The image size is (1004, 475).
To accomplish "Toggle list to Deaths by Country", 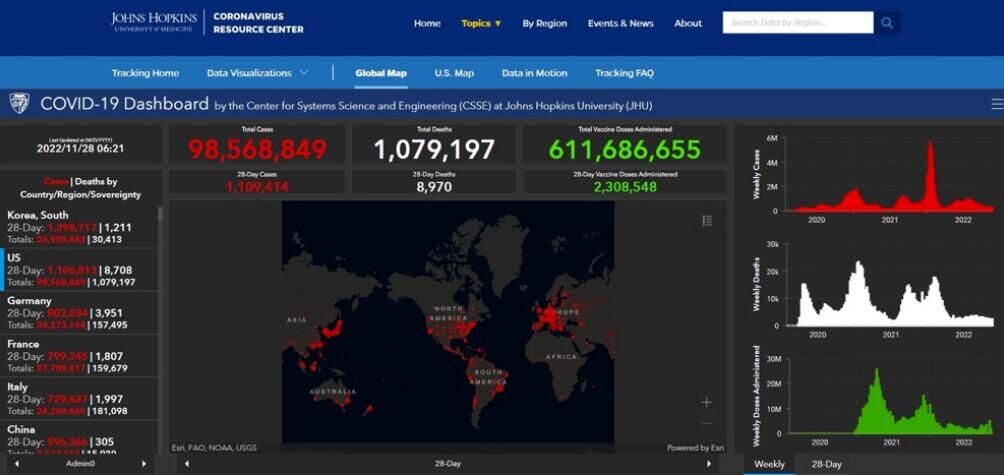I will (81, 188).
